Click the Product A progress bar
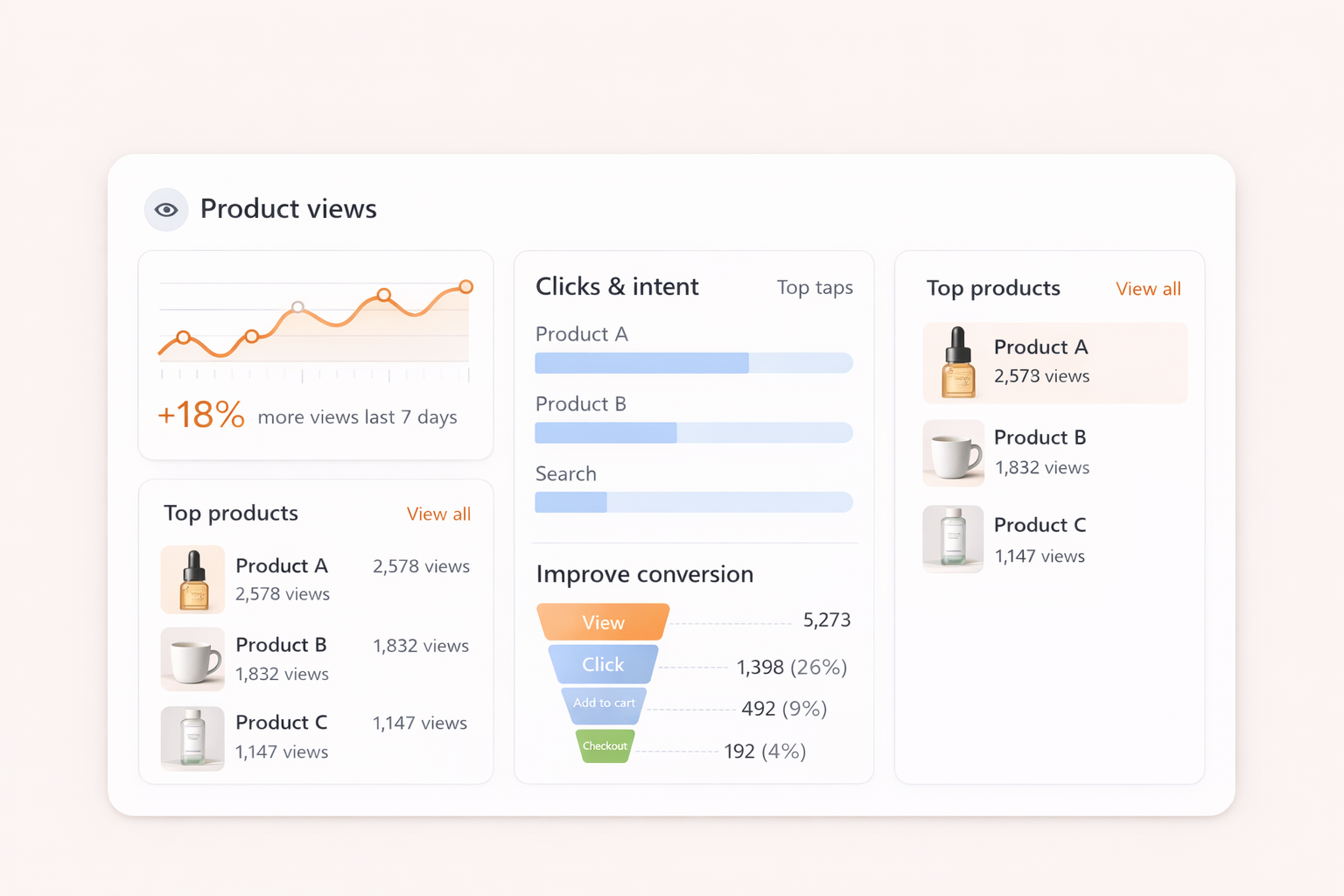The width and height of the screenshot is (1344, 896). (x=693, y=362)
